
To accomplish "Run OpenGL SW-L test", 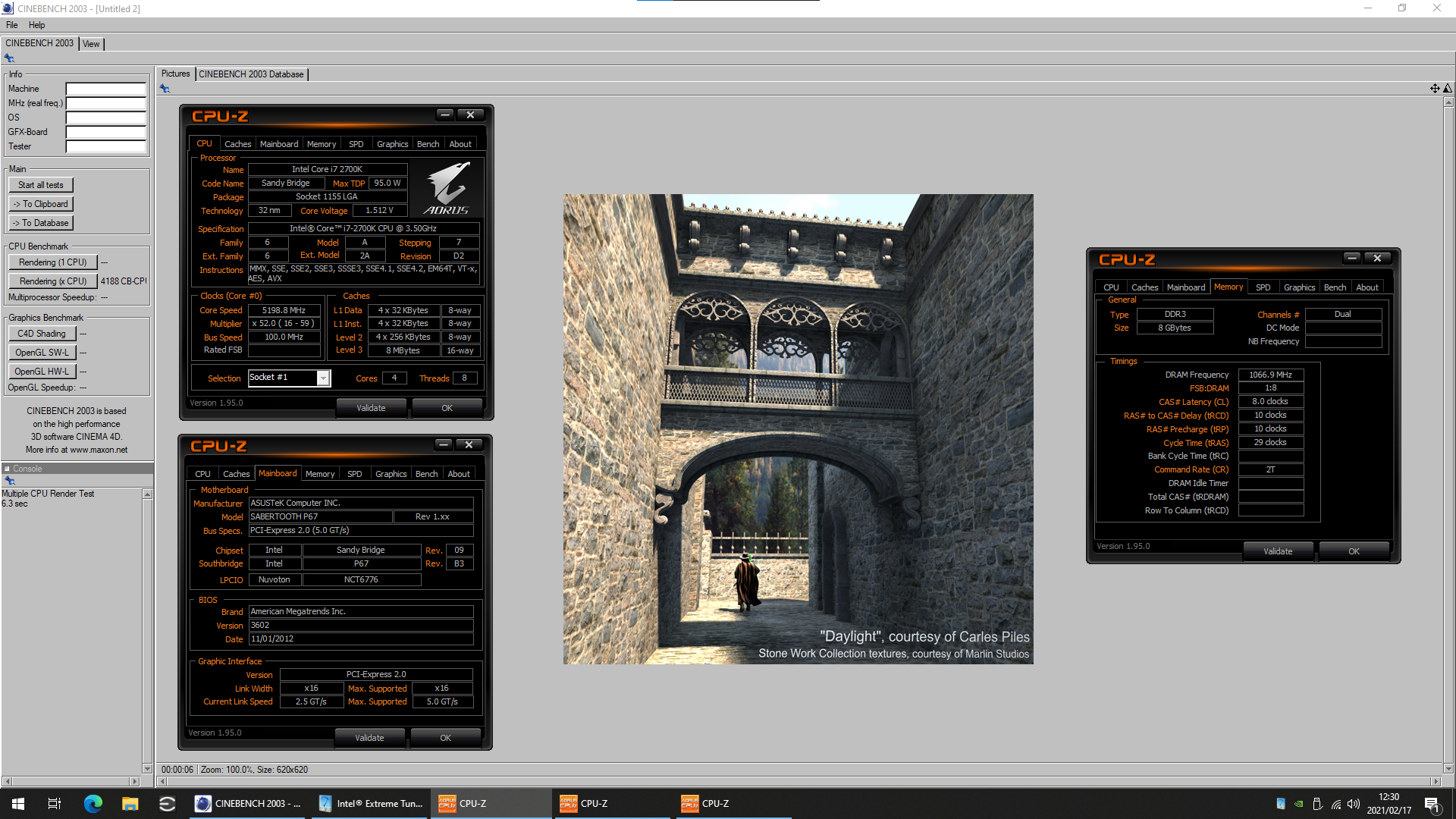I will coord(42,353).
